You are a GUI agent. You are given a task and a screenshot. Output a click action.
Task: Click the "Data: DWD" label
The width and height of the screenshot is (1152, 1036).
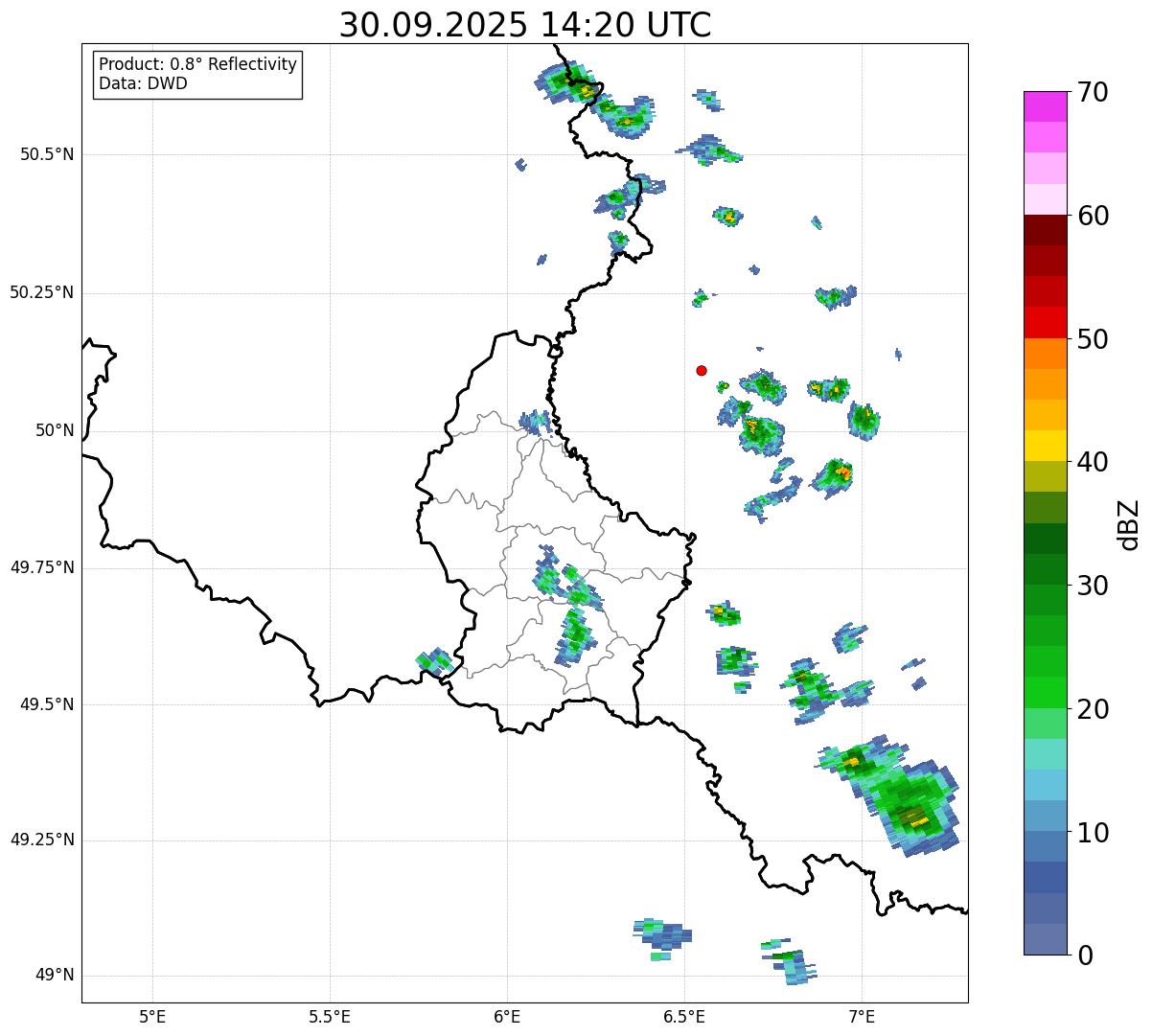[x=143, y=83]
